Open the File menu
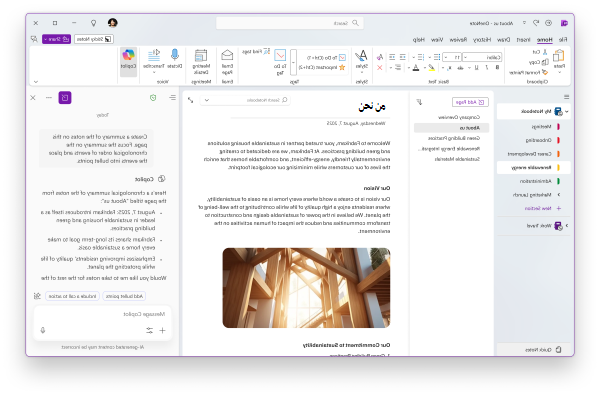 (x=562, y=39)
